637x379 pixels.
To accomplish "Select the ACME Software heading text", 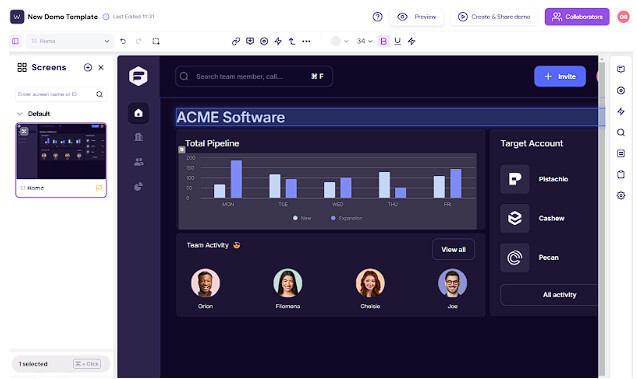I will [x=230, y=117].
